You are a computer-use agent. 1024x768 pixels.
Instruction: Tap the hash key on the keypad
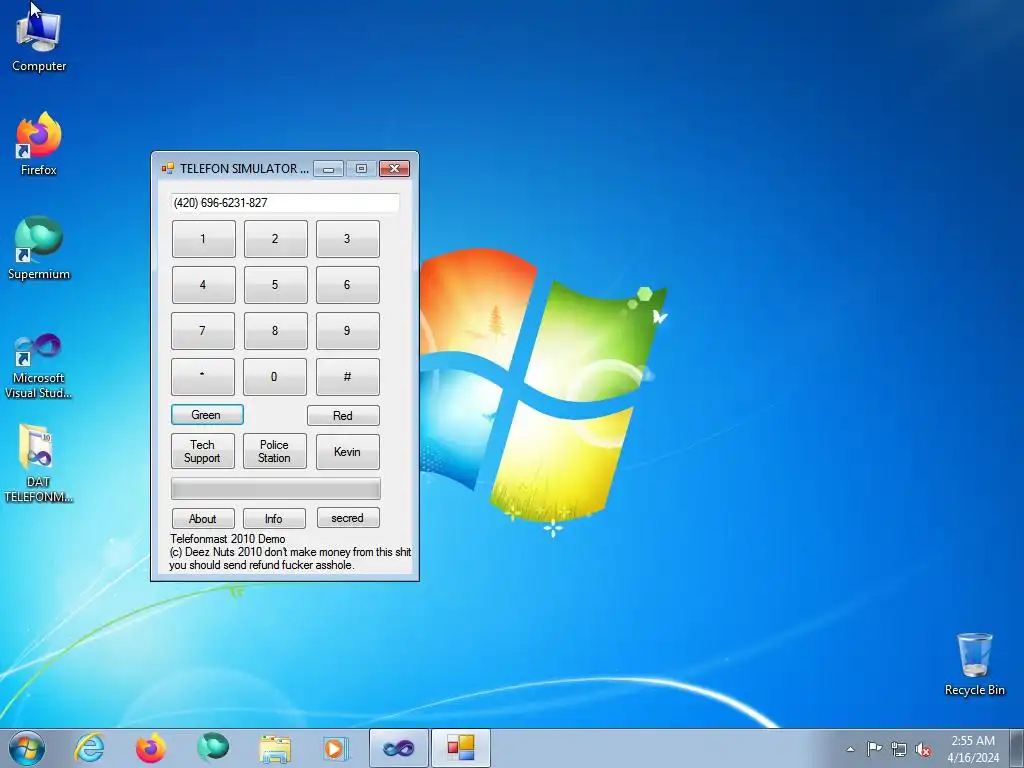point(347,376)
